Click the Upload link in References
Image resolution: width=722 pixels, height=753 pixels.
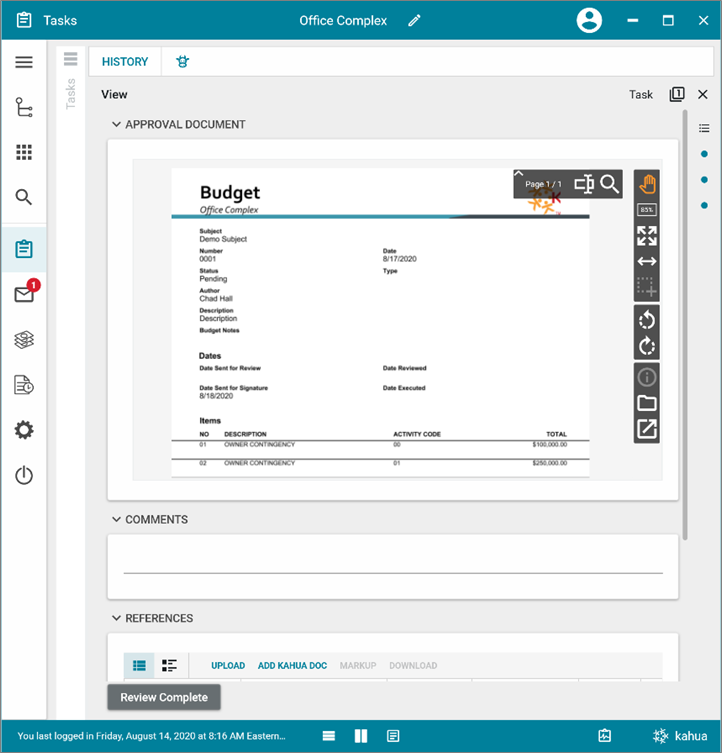click(228, 666)
